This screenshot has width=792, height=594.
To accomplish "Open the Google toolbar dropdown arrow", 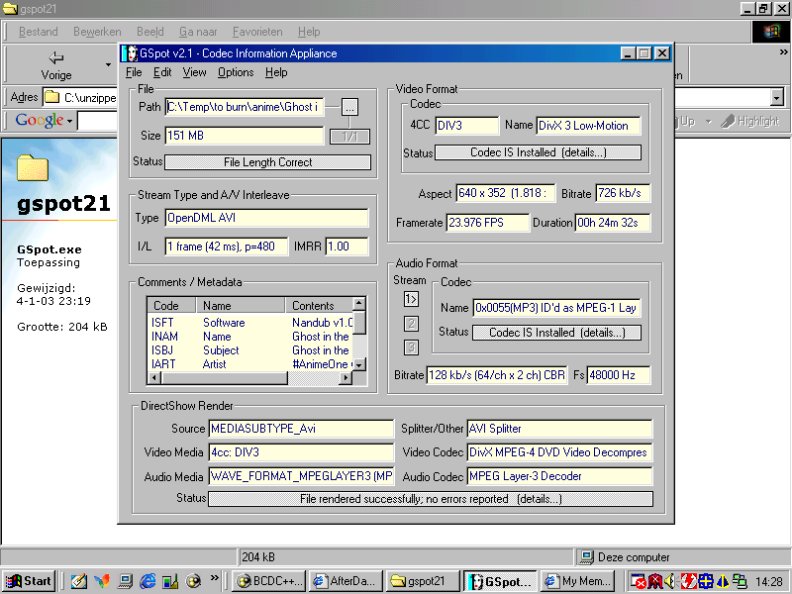I will tap(70, 121).
